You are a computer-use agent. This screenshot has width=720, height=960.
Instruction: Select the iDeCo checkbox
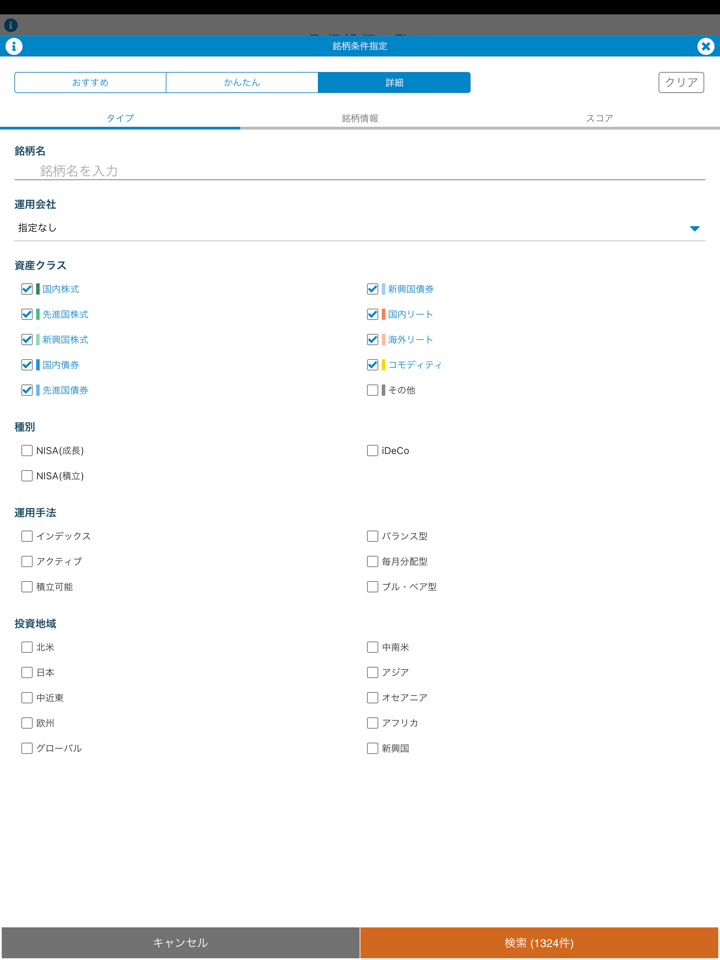[x=372, y=451]
